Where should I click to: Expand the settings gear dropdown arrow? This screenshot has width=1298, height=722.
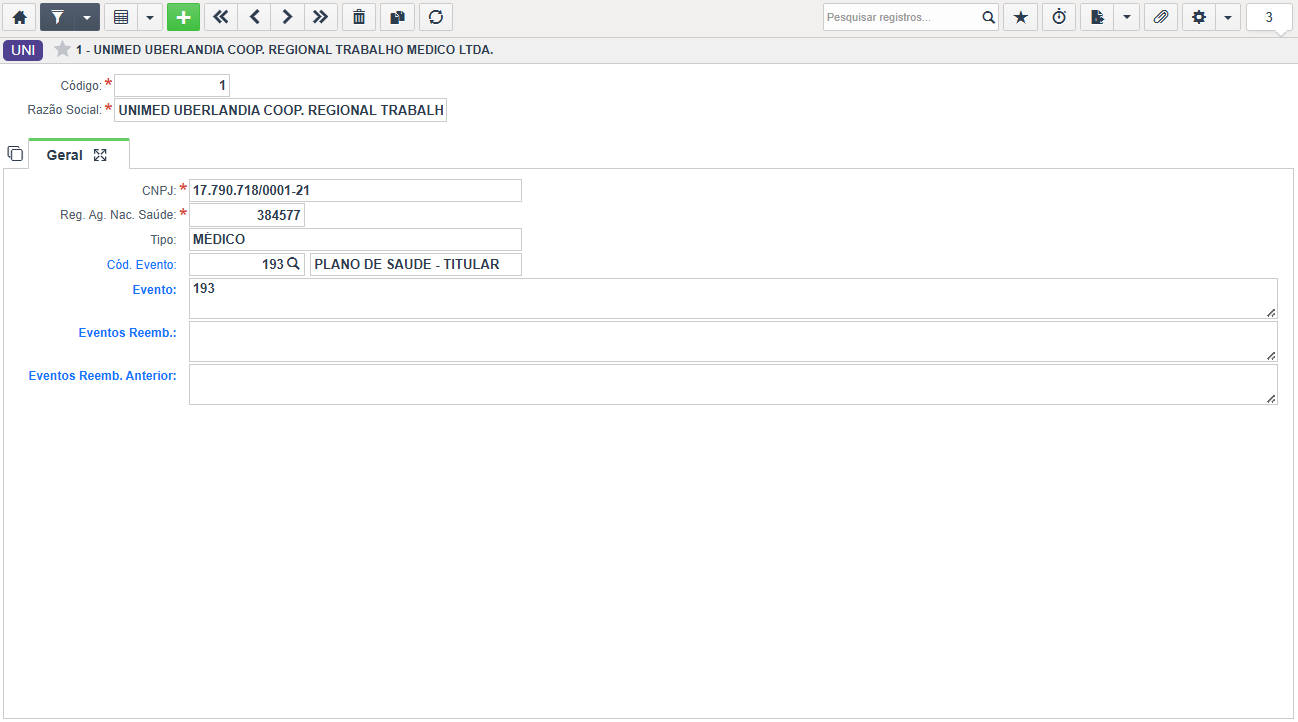click(1229, 17)
